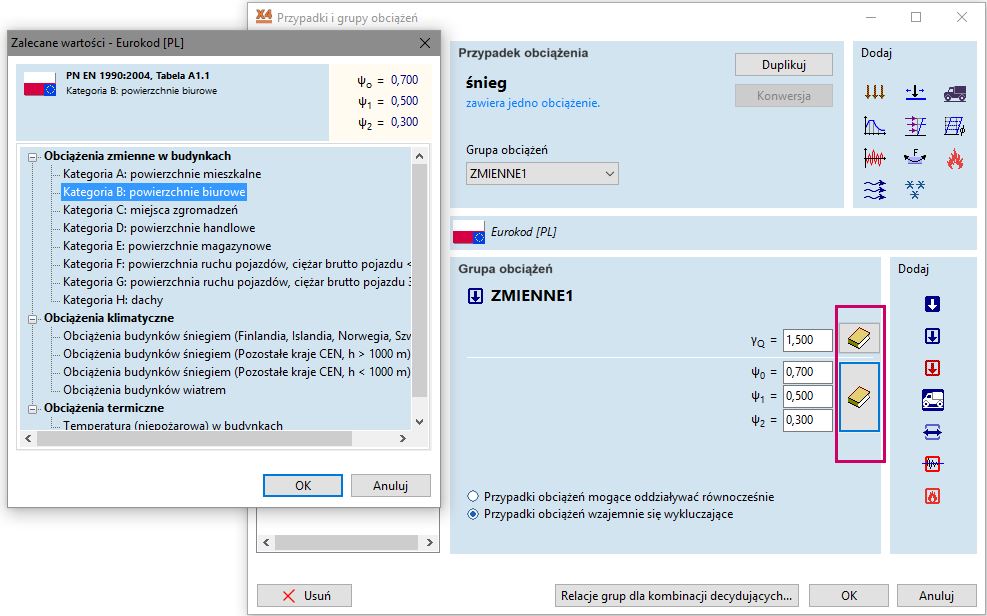Add a permanent load group with dark blue arrow icon
The image size is (987, 616).
tap(931, 304)
